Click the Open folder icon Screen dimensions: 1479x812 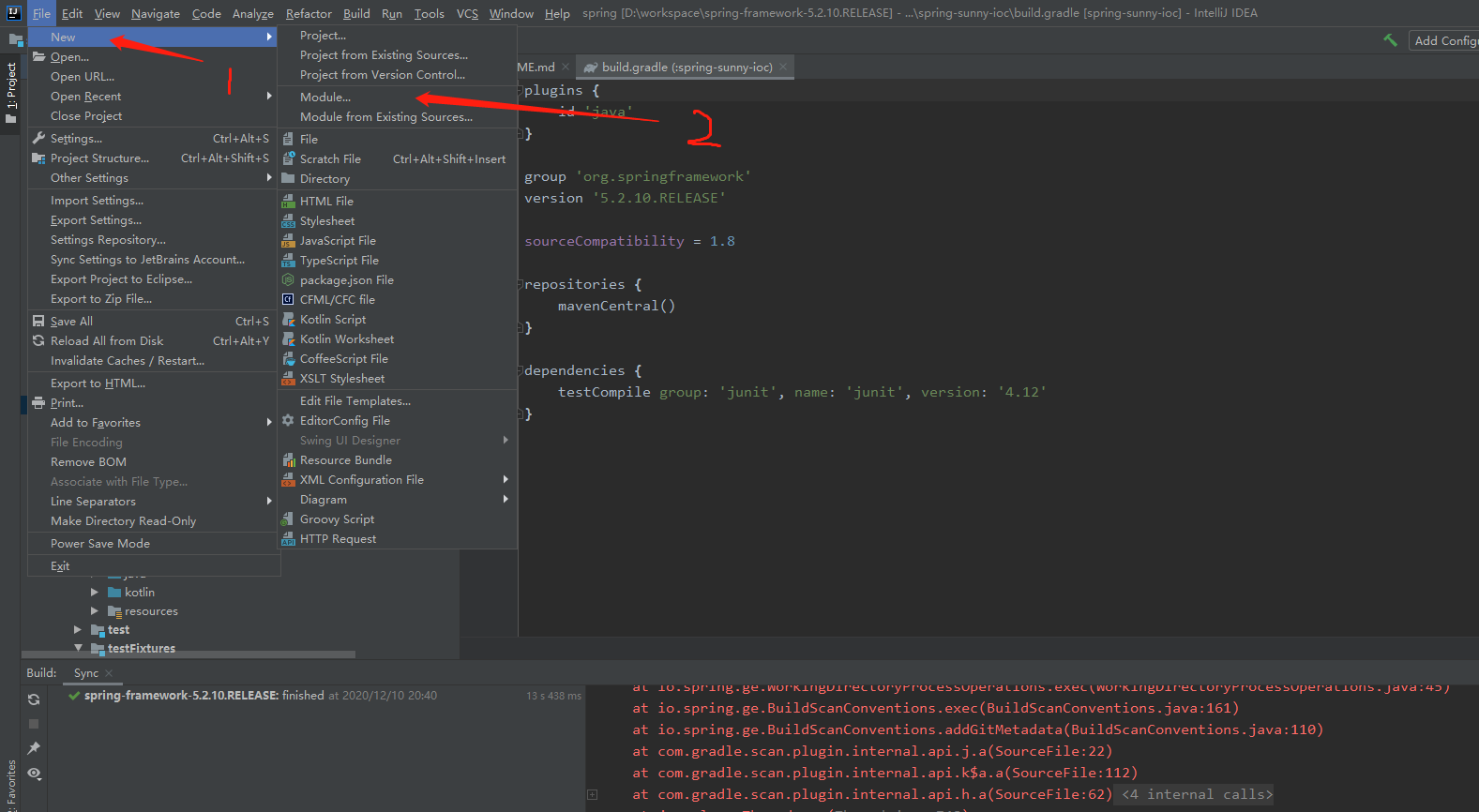pos(38,57)
